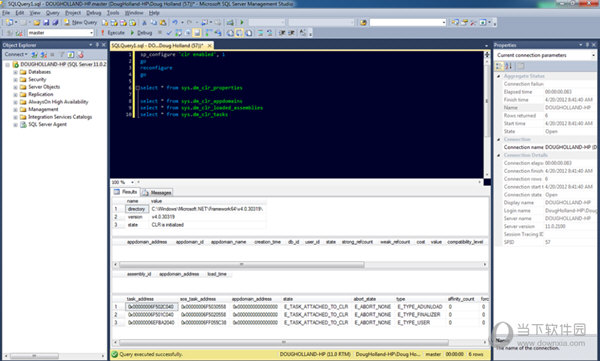600x361 pixels.
Task: Click Comment out selected lines icon
Action: 260,33
